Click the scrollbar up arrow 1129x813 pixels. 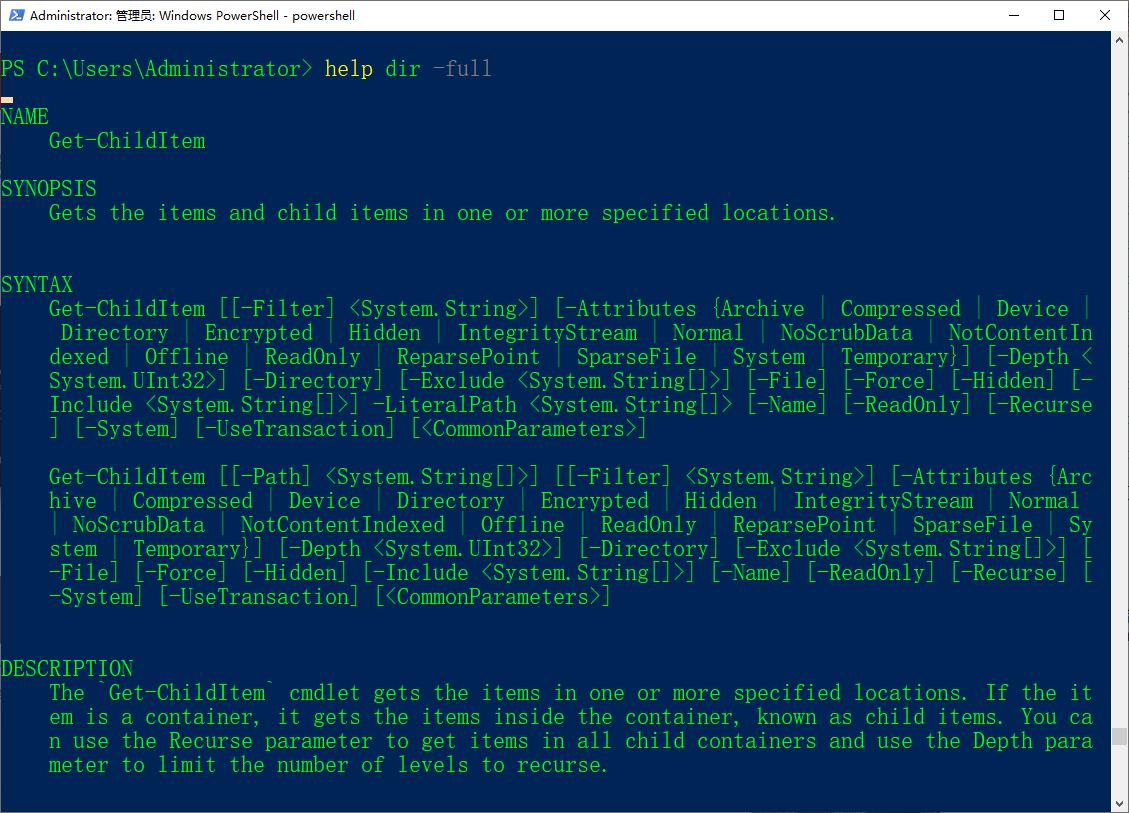click(x=1119, y=40)
